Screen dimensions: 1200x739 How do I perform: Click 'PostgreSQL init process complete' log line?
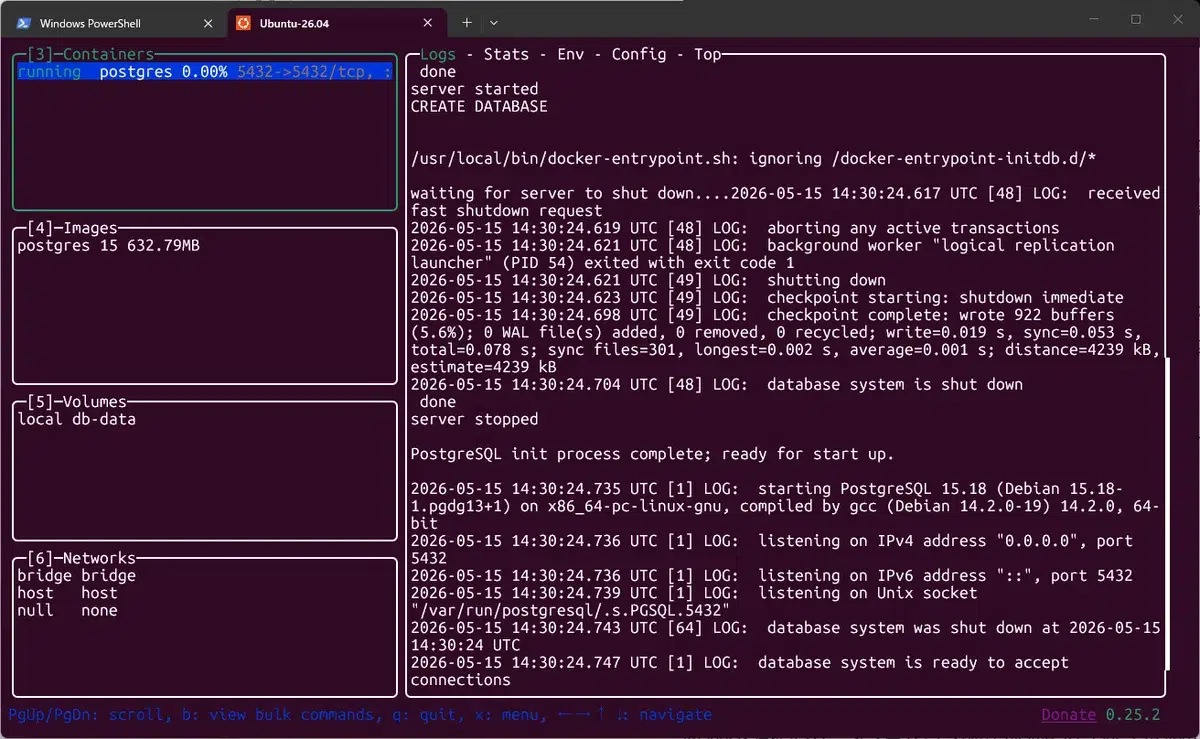click(x=652, y=454)
